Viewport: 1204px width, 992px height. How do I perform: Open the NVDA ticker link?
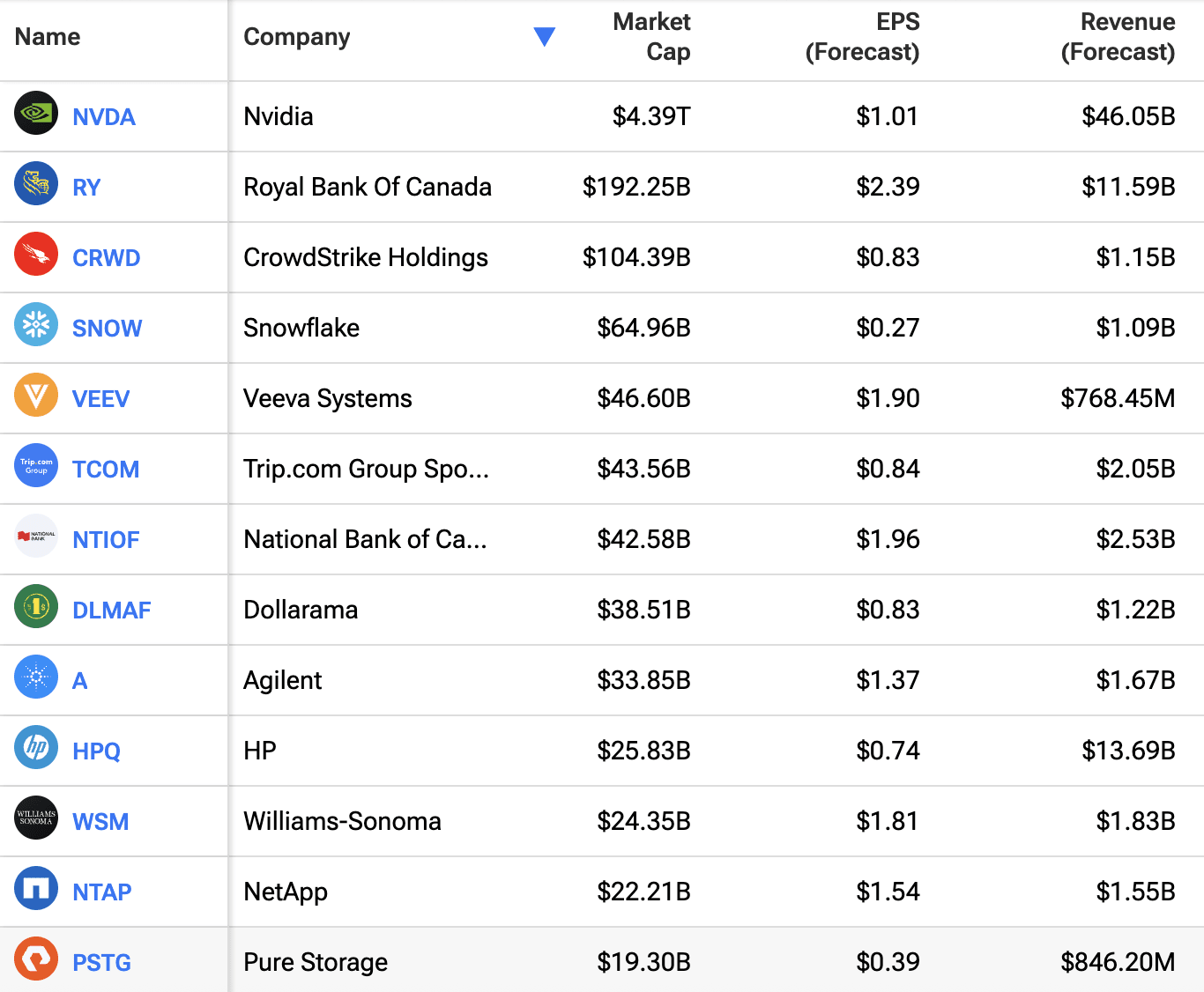coord(104,117)
